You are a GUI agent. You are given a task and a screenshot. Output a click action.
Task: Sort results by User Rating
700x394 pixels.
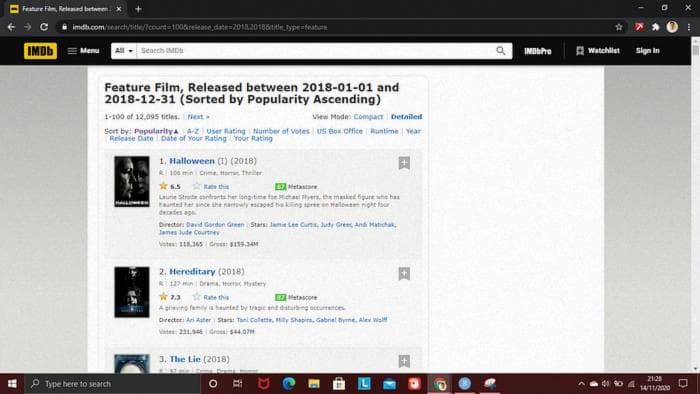226,131
